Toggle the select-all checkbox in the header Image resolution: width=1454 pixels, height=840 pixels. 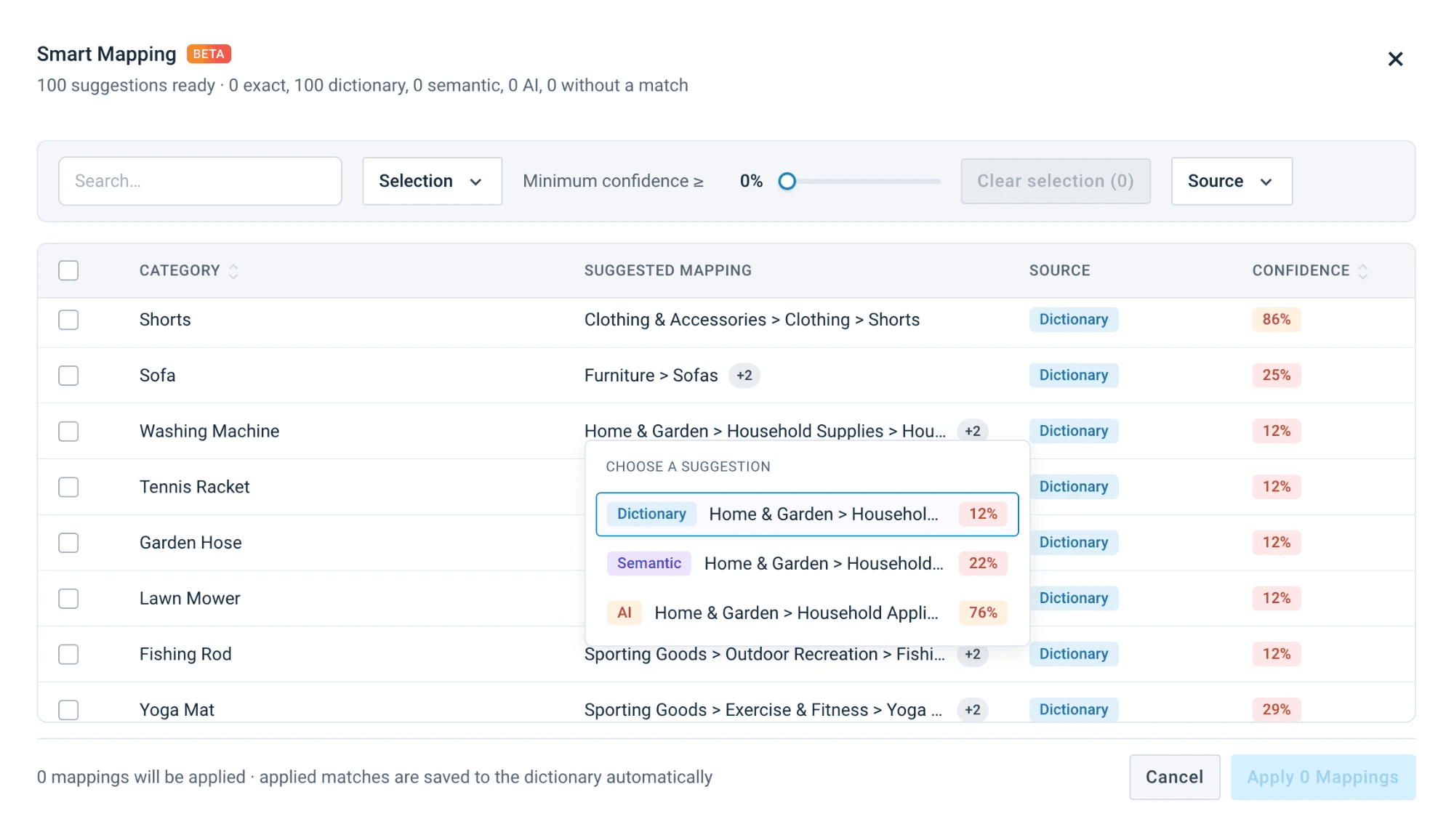click(68, 270)
